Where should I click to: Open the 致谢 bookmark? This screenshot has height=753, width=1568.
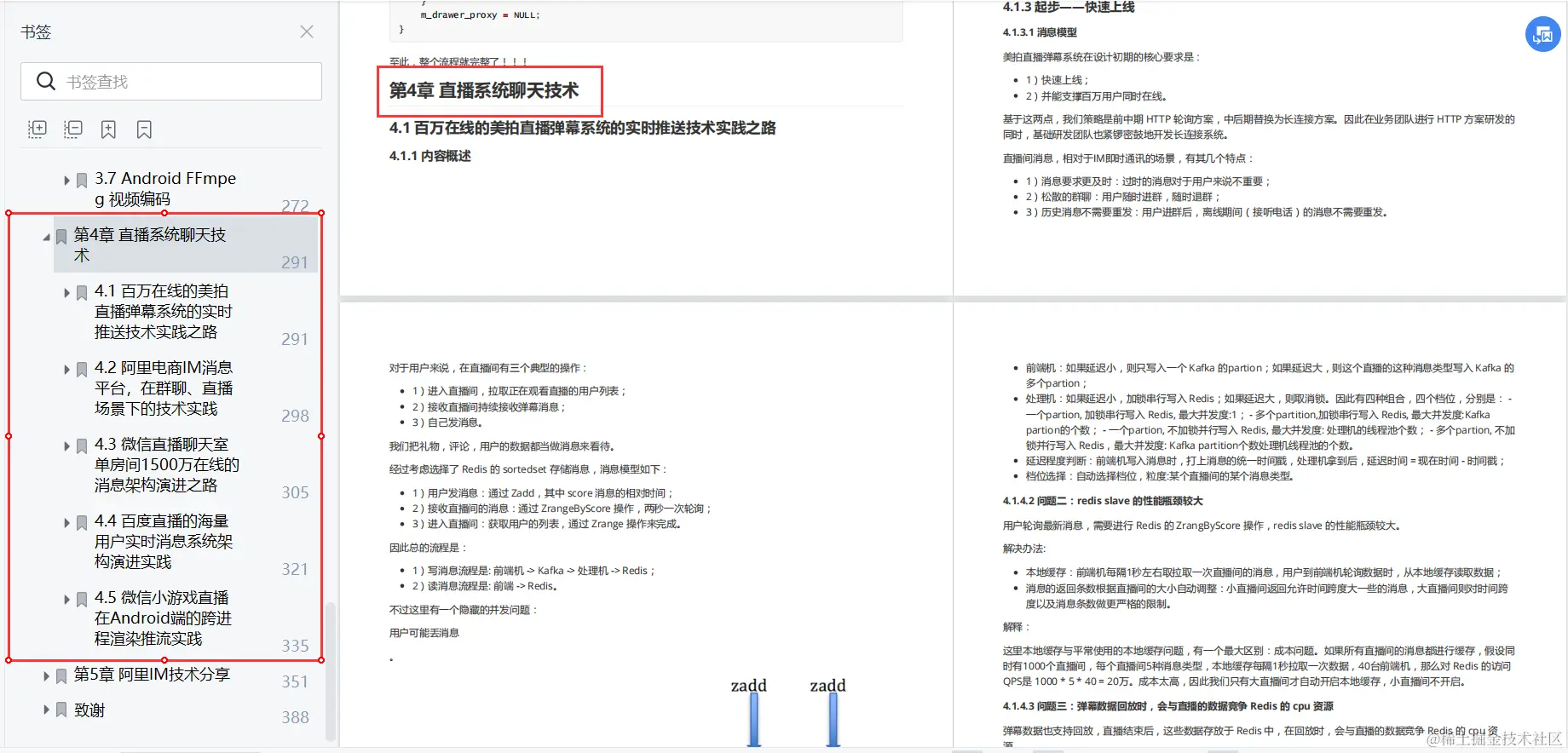pos(89,710)
